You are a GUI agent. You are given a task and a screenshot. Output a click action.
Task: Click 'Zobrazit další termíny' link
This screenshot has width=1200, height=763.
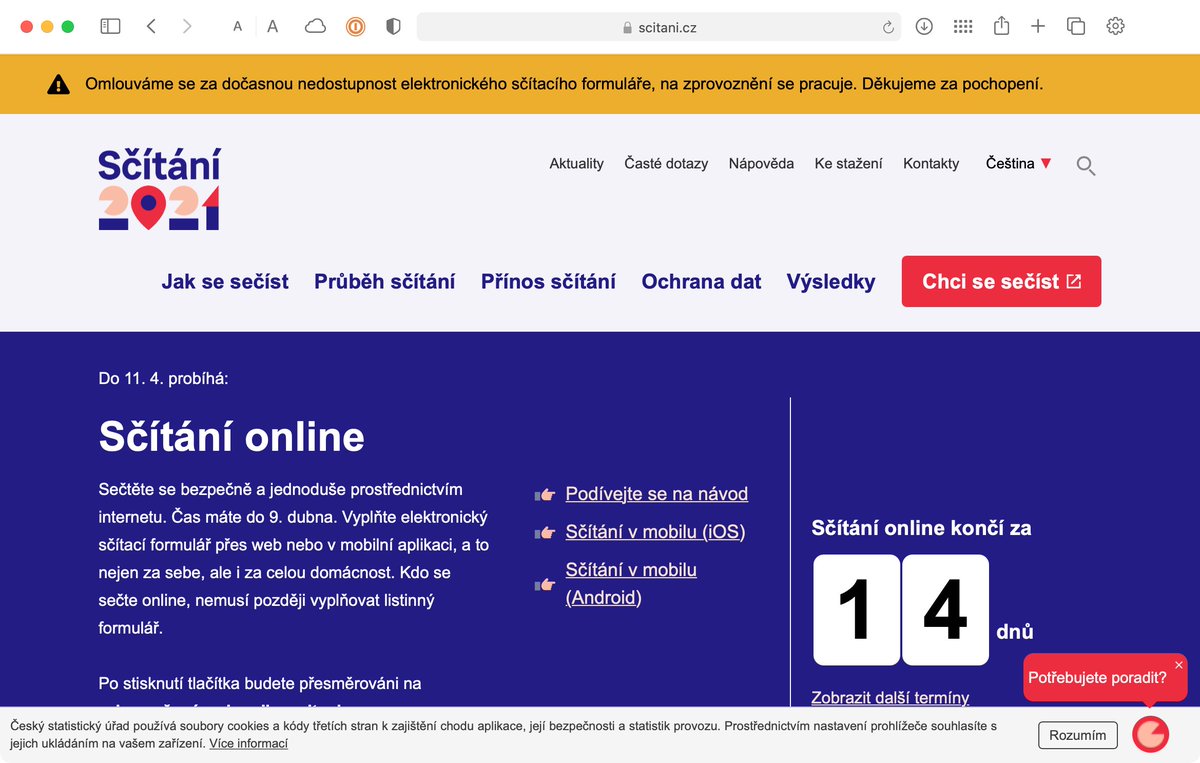(890, 697)
